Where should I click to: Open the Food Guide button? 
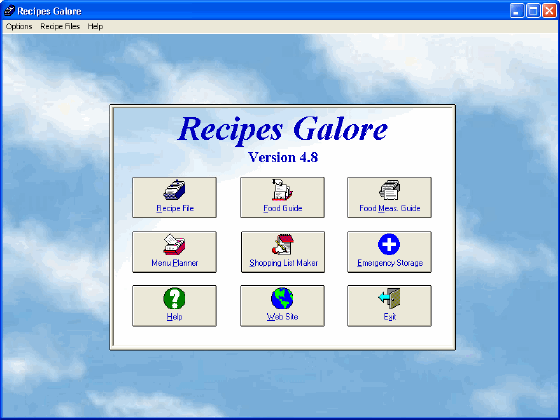282,198
